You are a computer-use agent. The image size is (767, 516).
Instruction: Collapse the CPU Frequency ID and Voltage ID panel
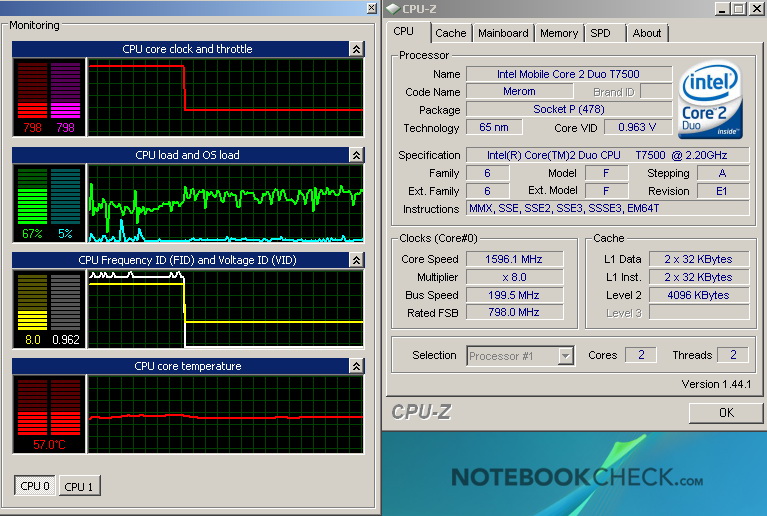click(x=356, y=260)
